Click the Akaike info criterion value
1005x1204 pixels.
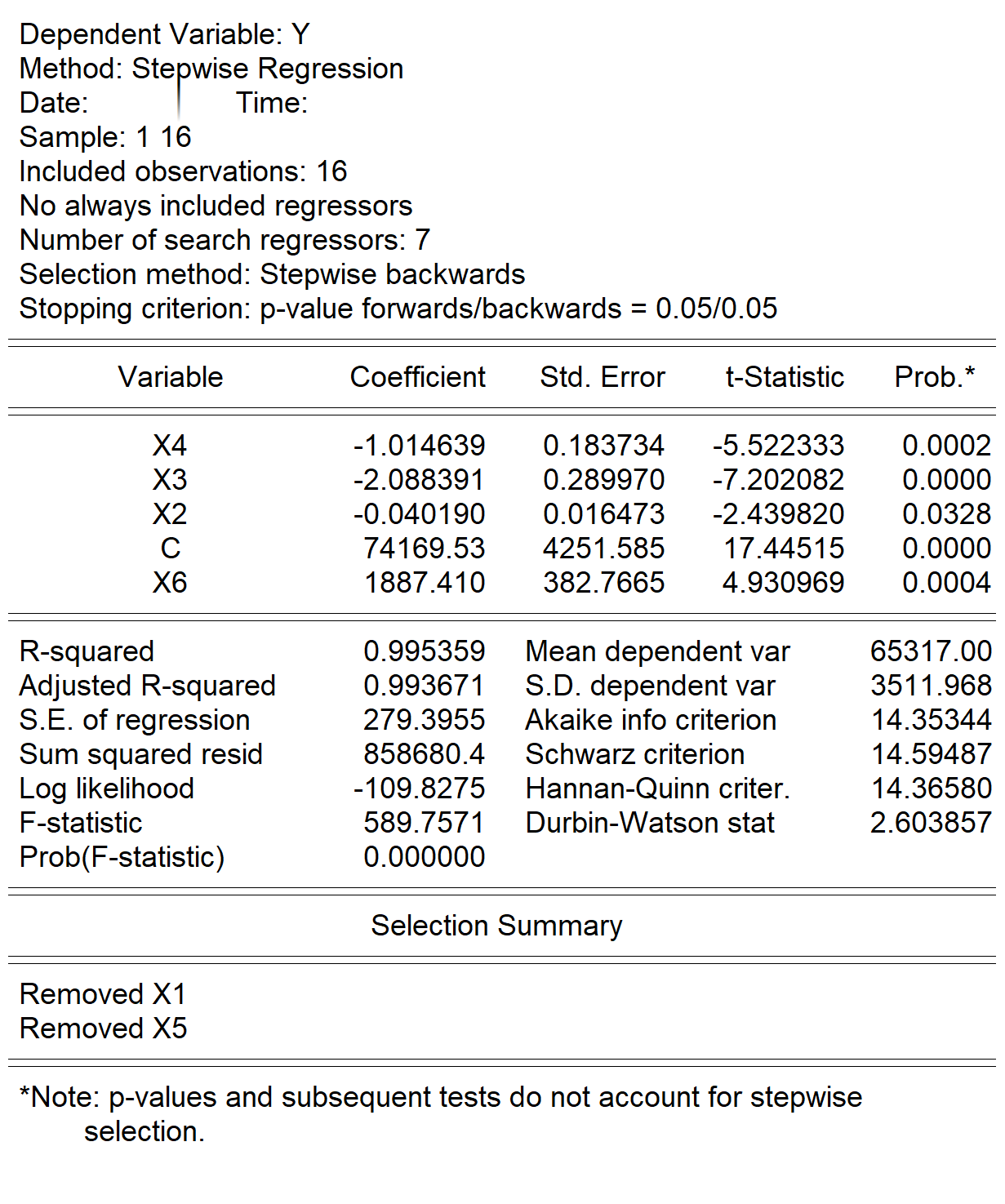931,720
